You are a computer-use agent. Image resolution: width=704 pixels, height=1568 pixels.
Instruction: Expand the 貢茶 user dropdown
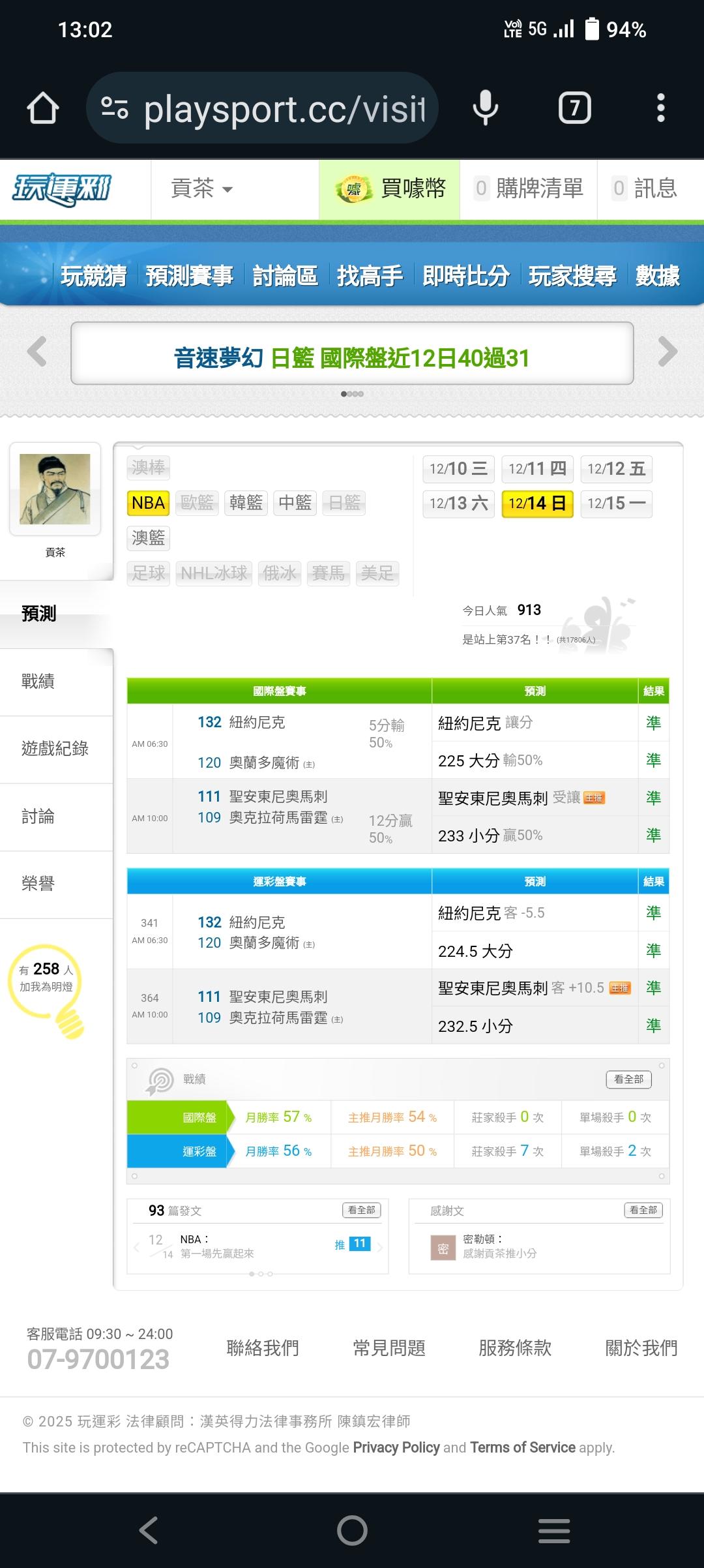coord(201,189)
